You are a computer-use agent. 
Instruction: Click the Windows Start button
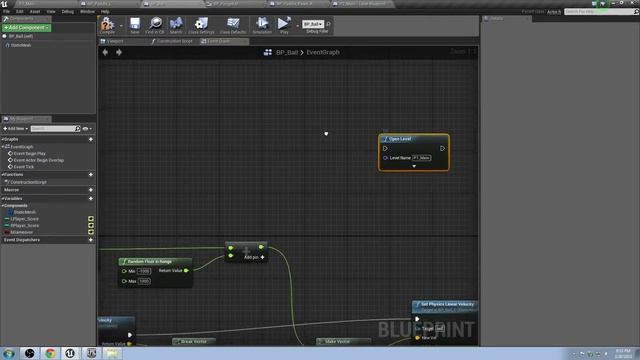coord(9,353)
